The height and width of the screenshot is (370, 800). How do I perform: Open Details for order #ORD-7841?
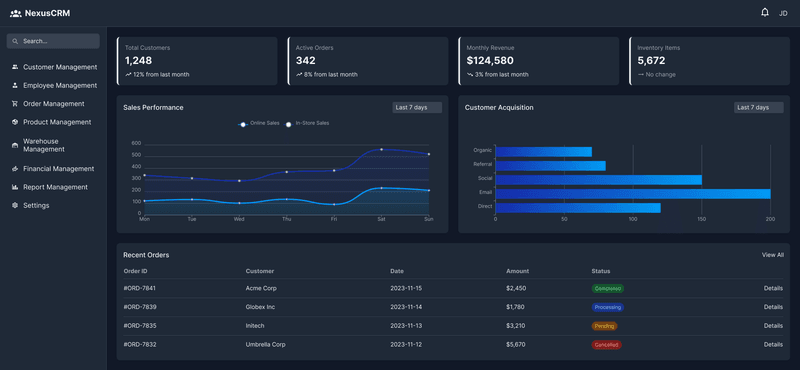(773, 288)
